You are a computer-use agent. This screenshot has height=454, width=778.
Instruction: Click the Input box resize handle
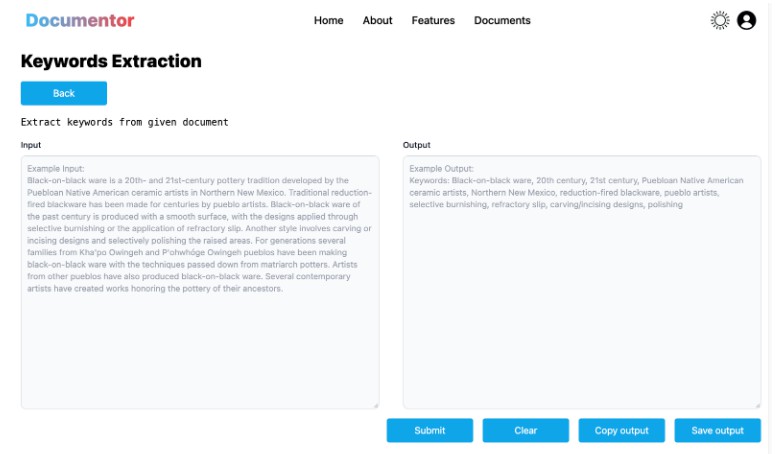click(x=375, y=405)
